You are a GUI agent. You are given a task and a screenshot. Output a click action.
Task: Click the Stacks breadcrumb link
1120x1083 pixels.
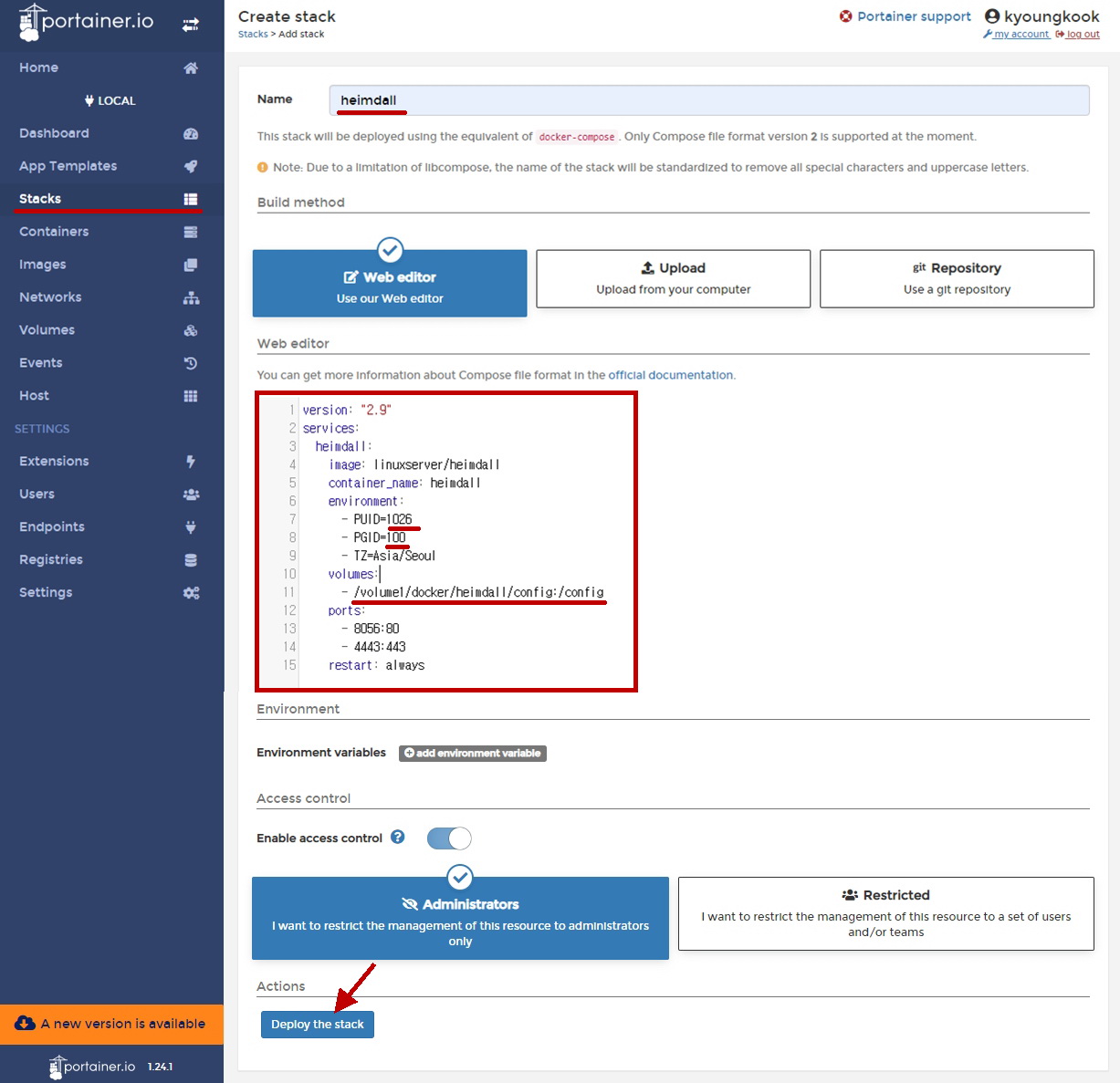click(253, 34)
